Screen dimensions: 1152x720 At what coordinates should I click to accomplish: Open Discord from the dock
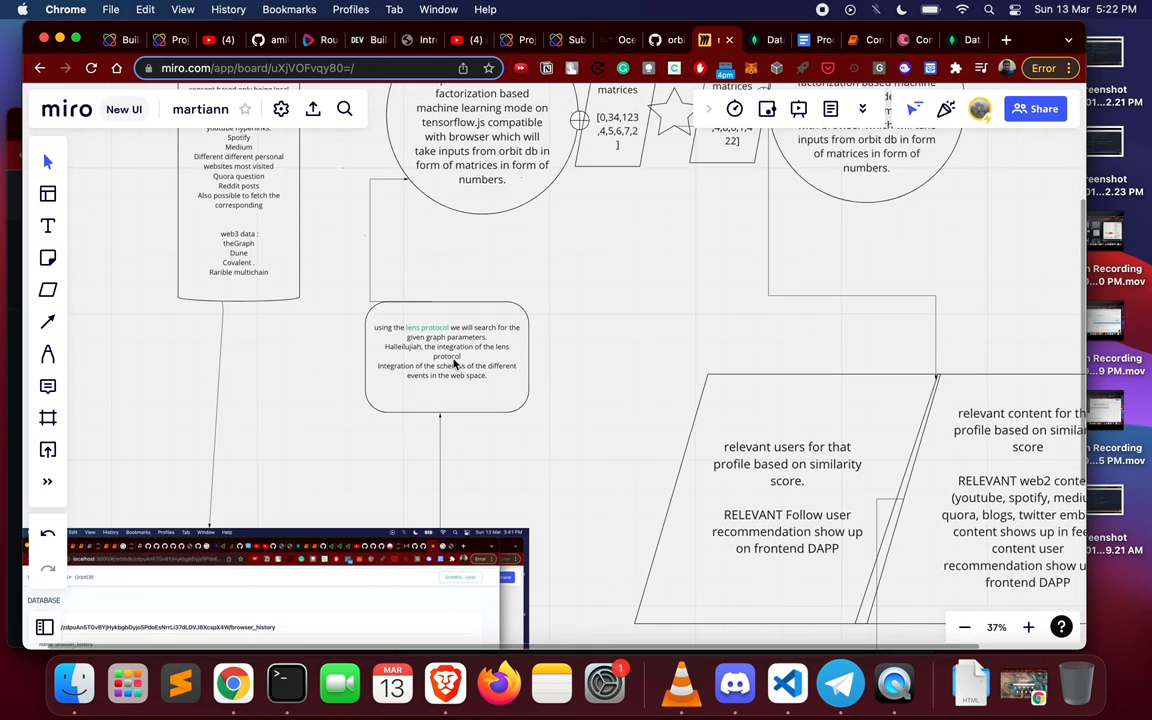click(x=735, y=683)
